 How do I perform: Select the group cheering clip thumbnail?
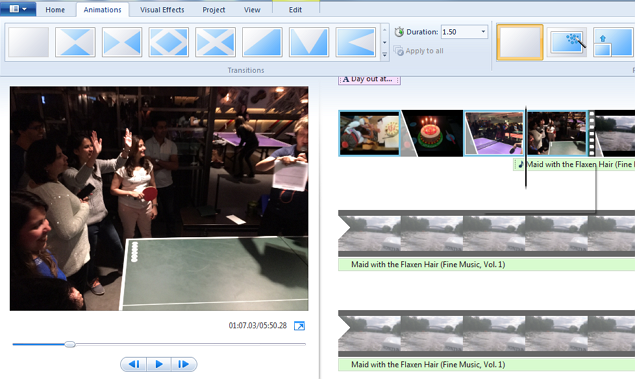[557, 134]
